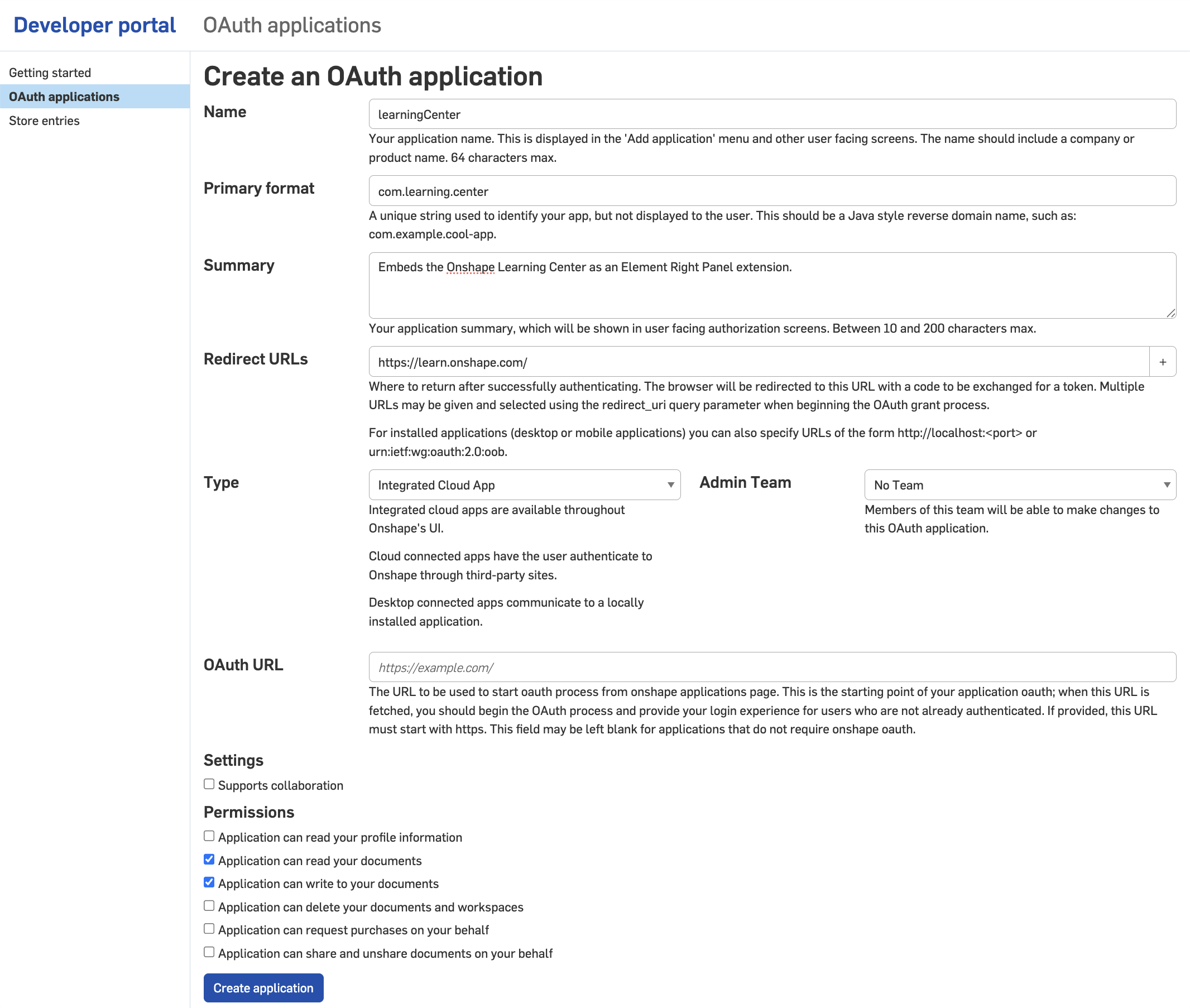Open the Type dropdown arrow
The height and width of the screenshot is (1008, 1190).
coord(670,484)
